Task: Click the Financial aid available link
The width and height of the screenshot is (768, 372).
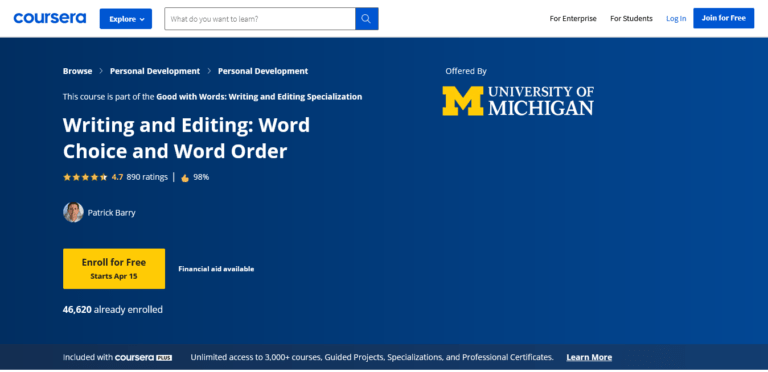Action: tap(216, 269)
